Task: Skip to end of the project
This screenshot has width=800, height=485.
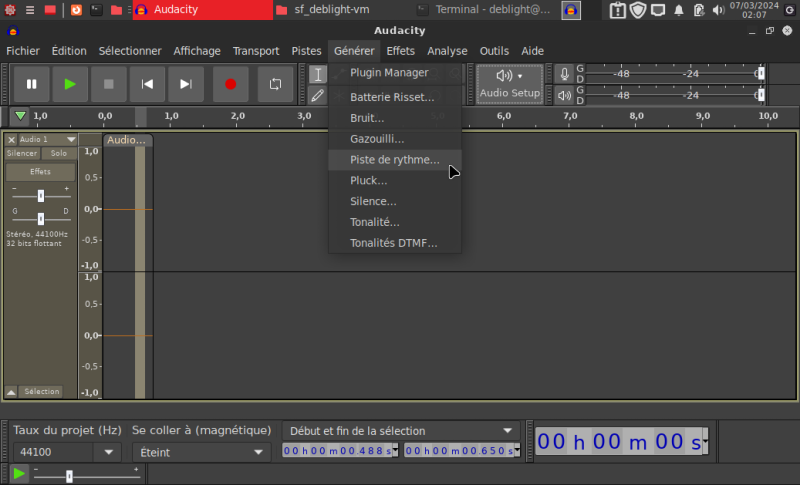Action: 185,85
